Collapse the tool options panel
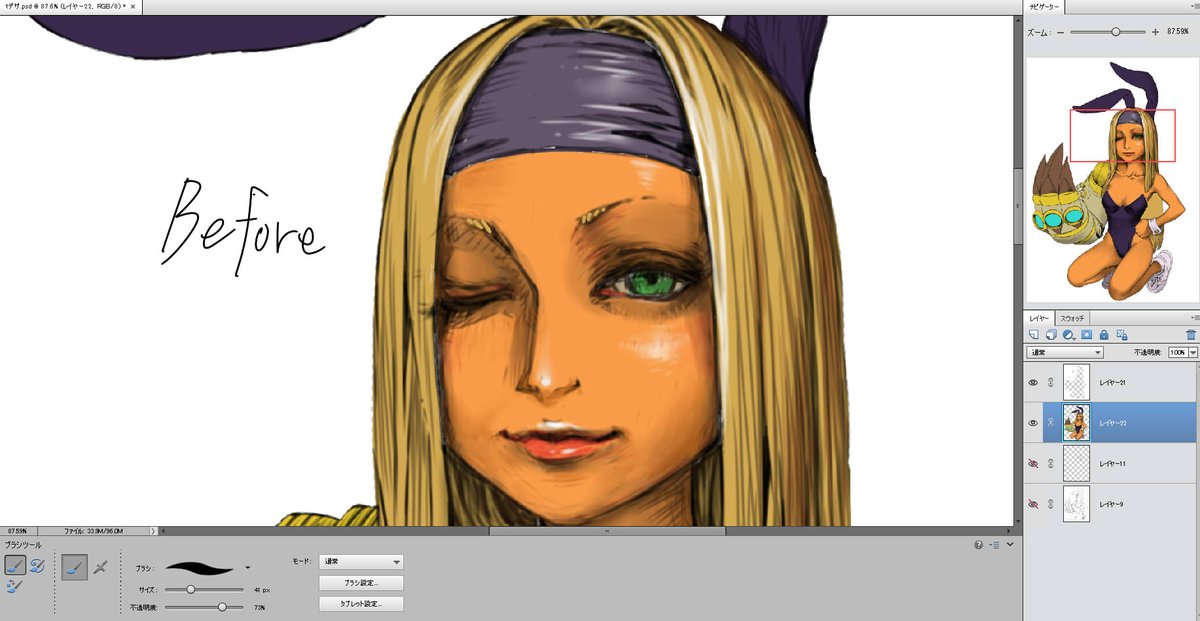This screenshot has height=621, width=1200. (1010, 545)
